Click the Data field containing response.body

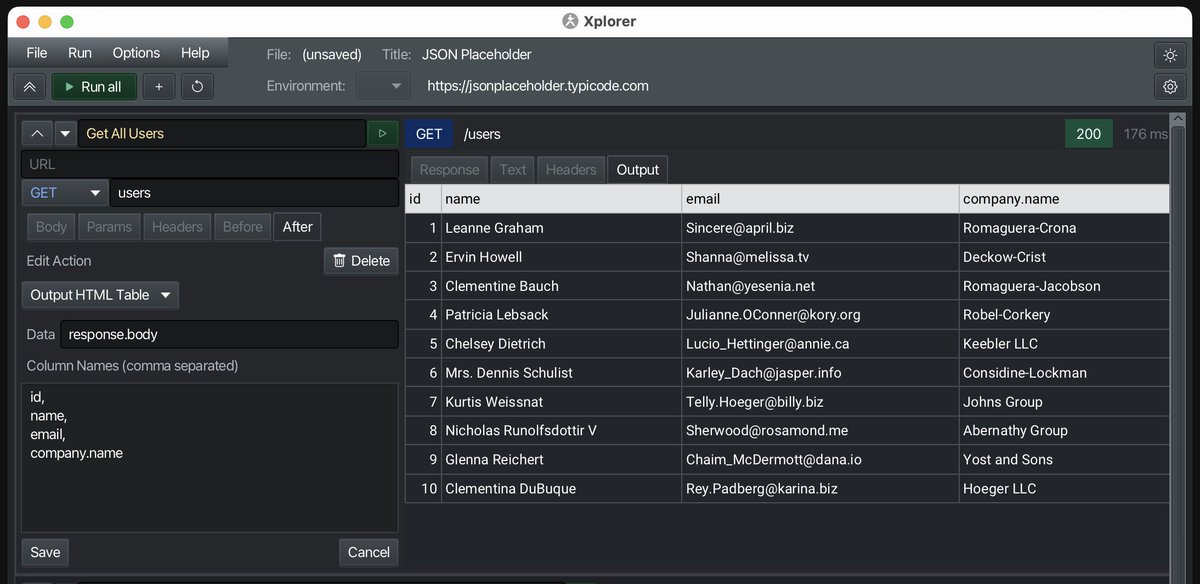(229, 335)
